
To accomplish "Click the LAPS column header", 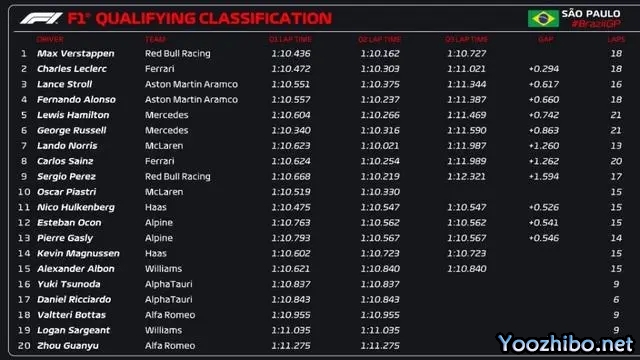I will [x=616, y=40].
